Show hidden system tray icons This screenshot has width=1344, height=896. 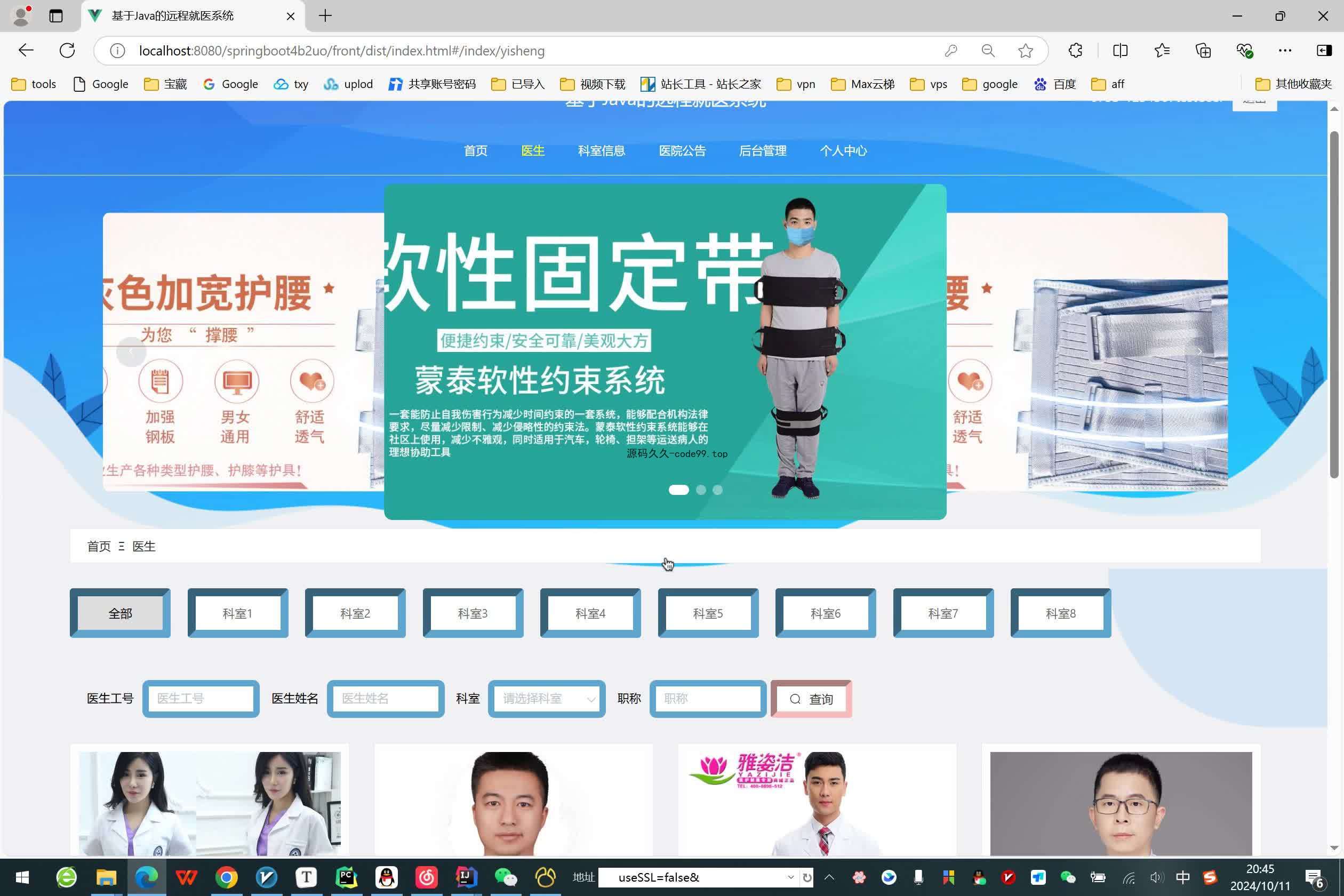[829, 877]
